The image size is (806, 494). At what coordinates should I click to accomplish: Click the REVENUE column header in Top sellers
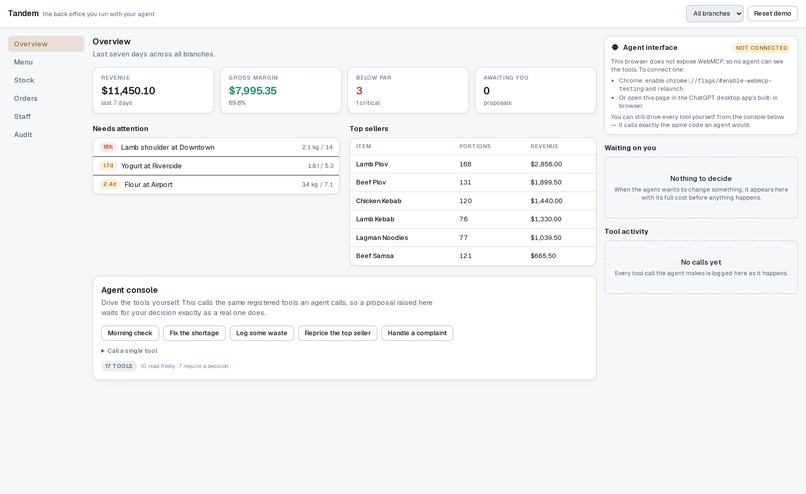tap(544, 146)
